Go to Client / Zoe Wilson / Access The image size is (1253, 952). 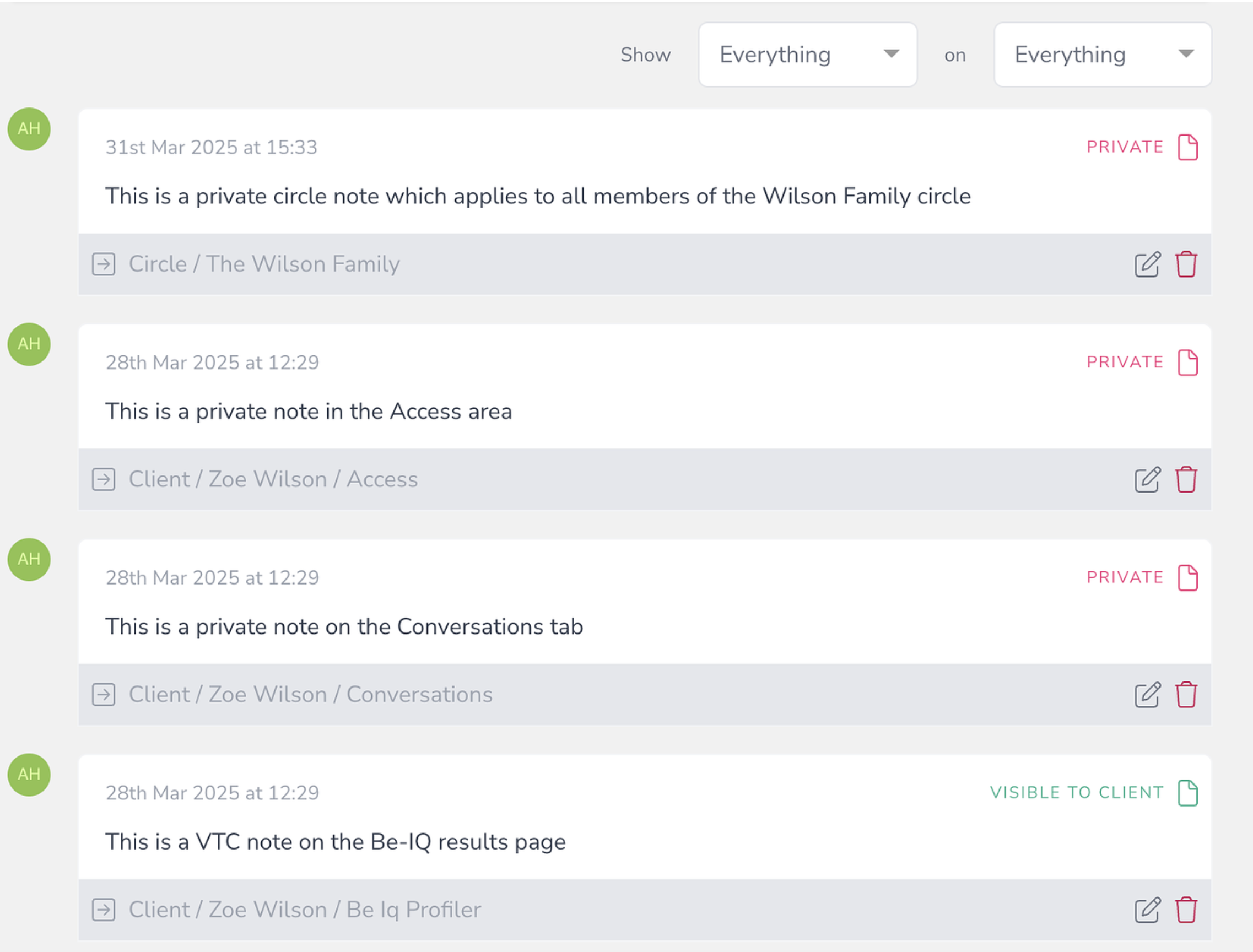[x=273, y=479]
